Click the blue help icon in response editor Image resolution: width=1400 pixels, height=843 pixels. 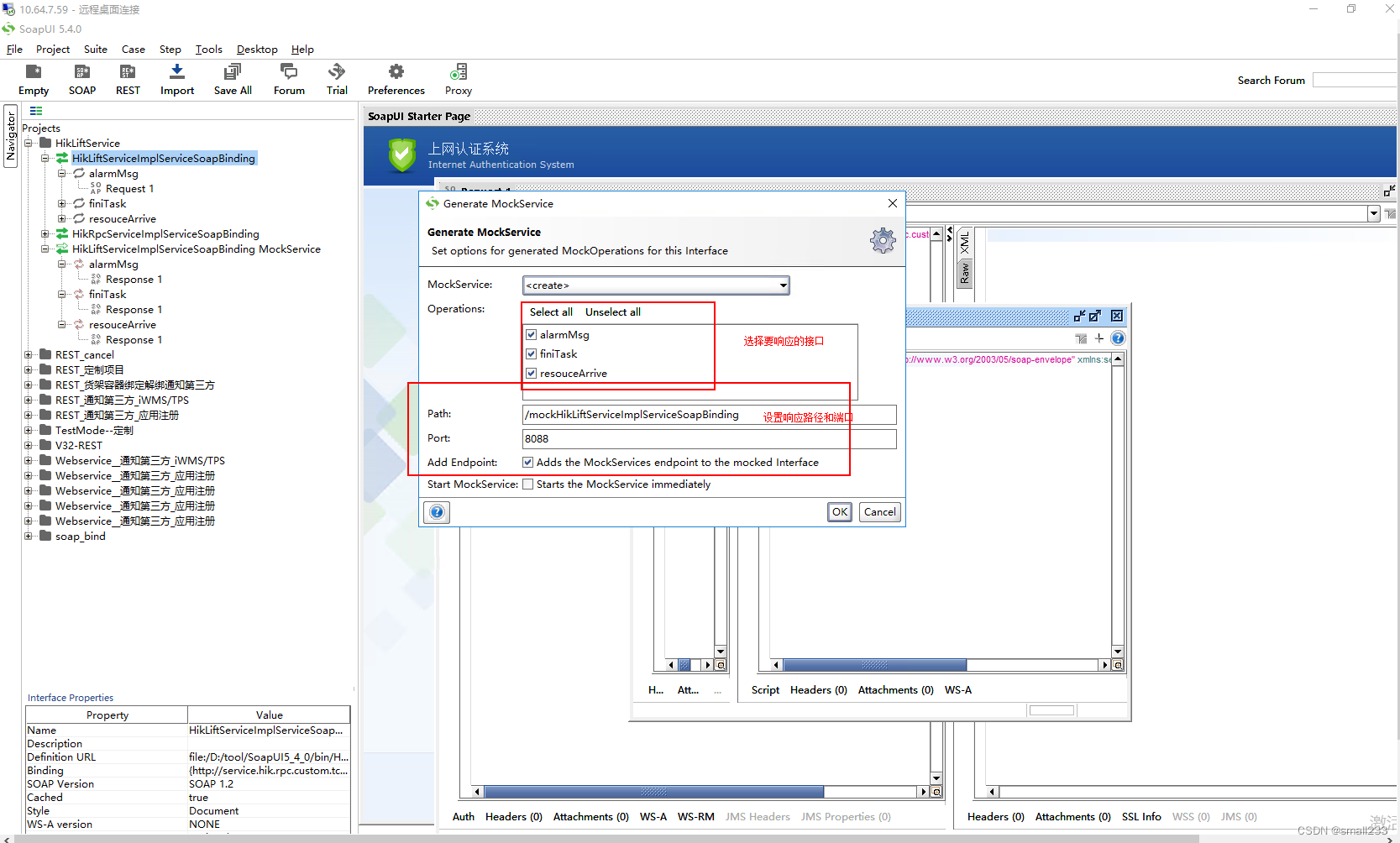click(1118, 338)
